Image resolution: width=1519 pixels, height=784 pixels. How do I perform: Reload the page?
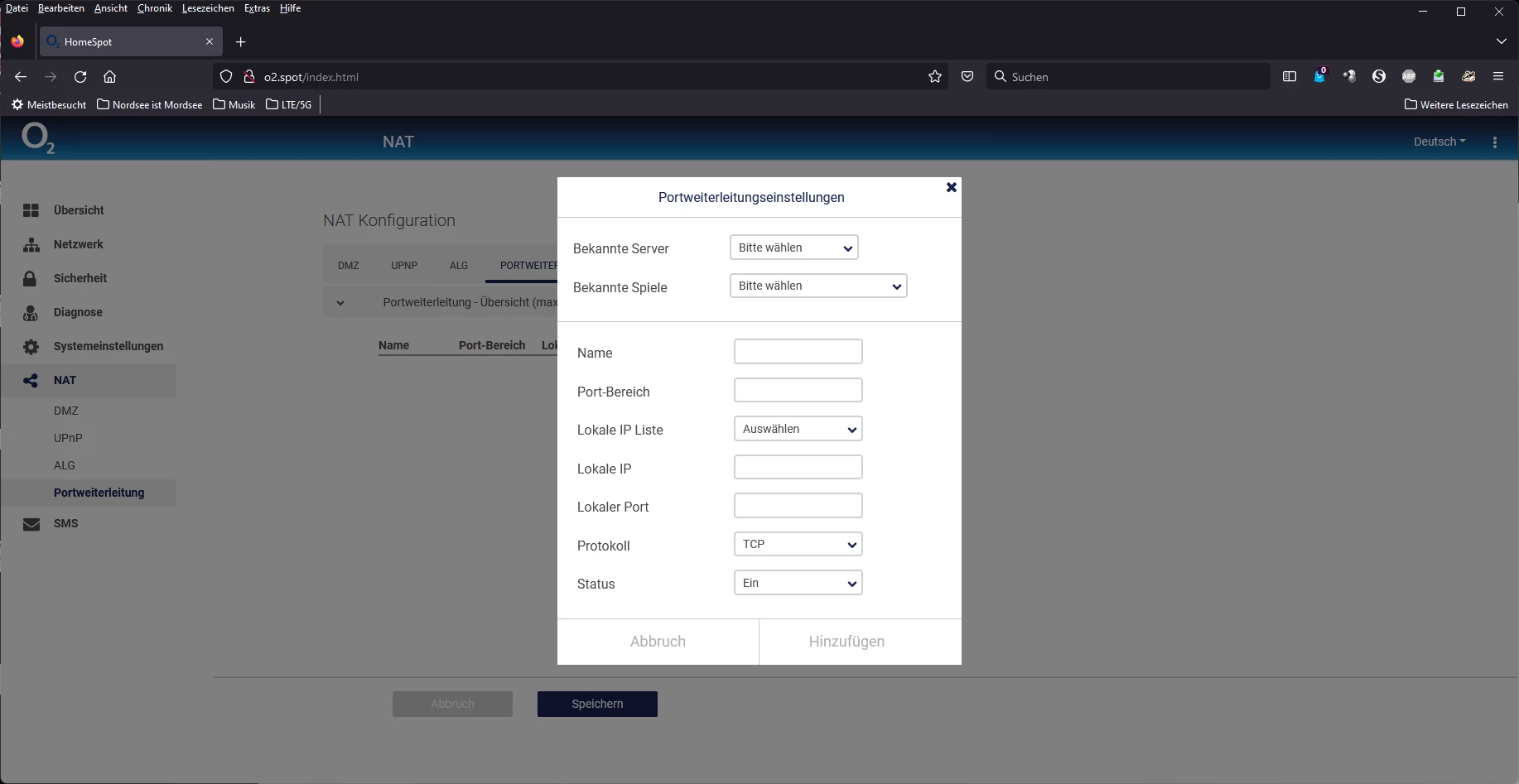(80, 77)
